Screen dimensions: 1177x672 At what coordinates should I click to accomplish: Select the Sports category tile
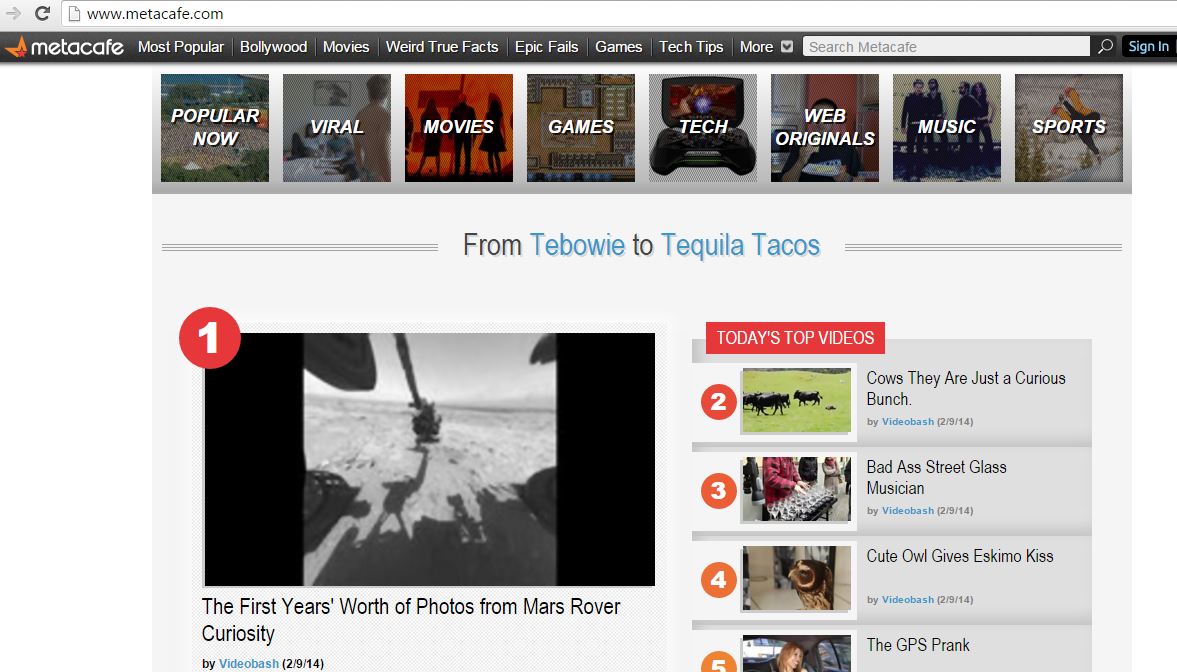pyautogui.click(x=1069, y=128)
